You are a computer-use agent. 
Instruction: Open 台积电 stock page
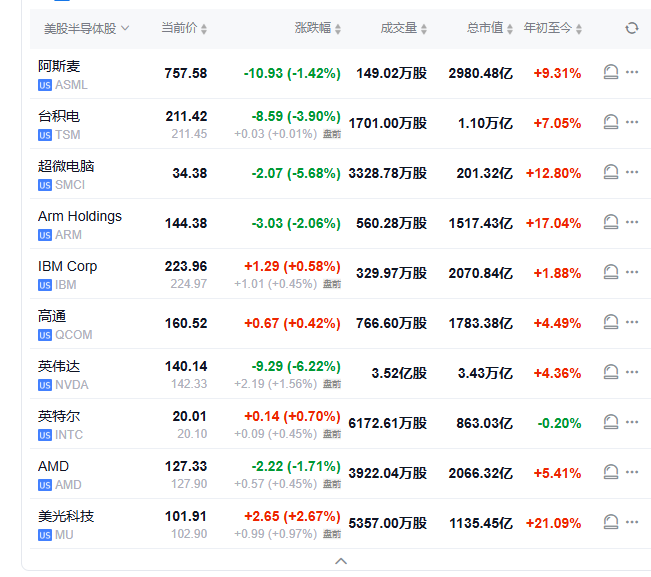click(x=59, y=116)
